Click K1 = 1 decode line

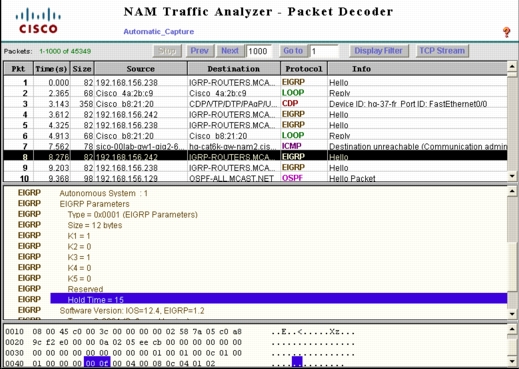point(79,236)
